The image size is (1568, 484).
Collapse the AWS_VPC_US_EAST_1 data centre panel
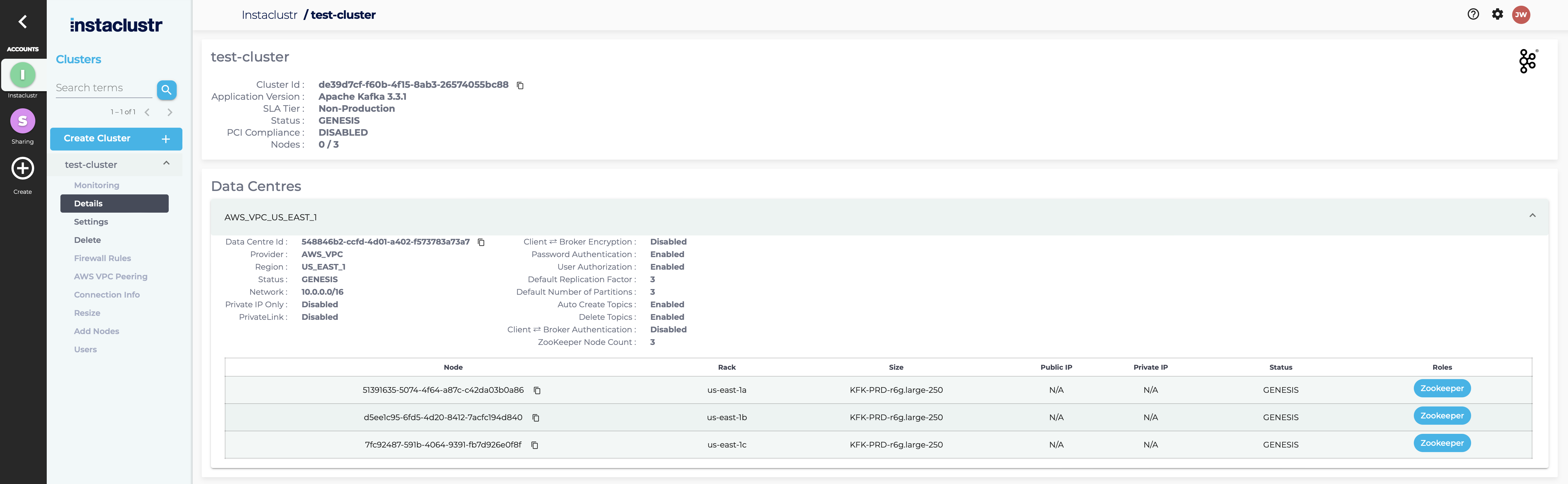[1532, 215]
